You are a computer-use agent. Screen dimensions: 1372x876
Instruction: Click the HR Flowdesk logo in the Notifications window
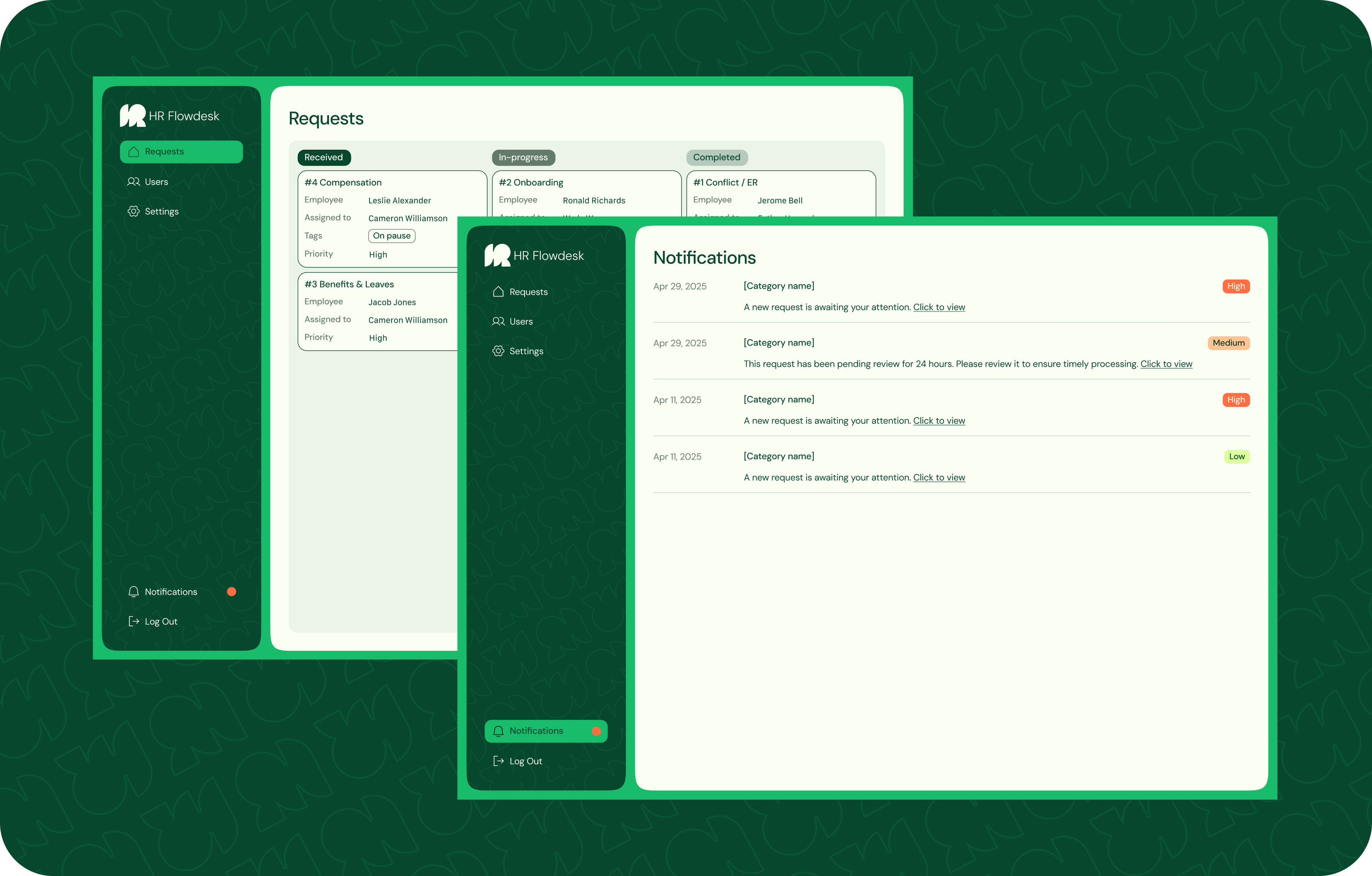tap(497, 255)
